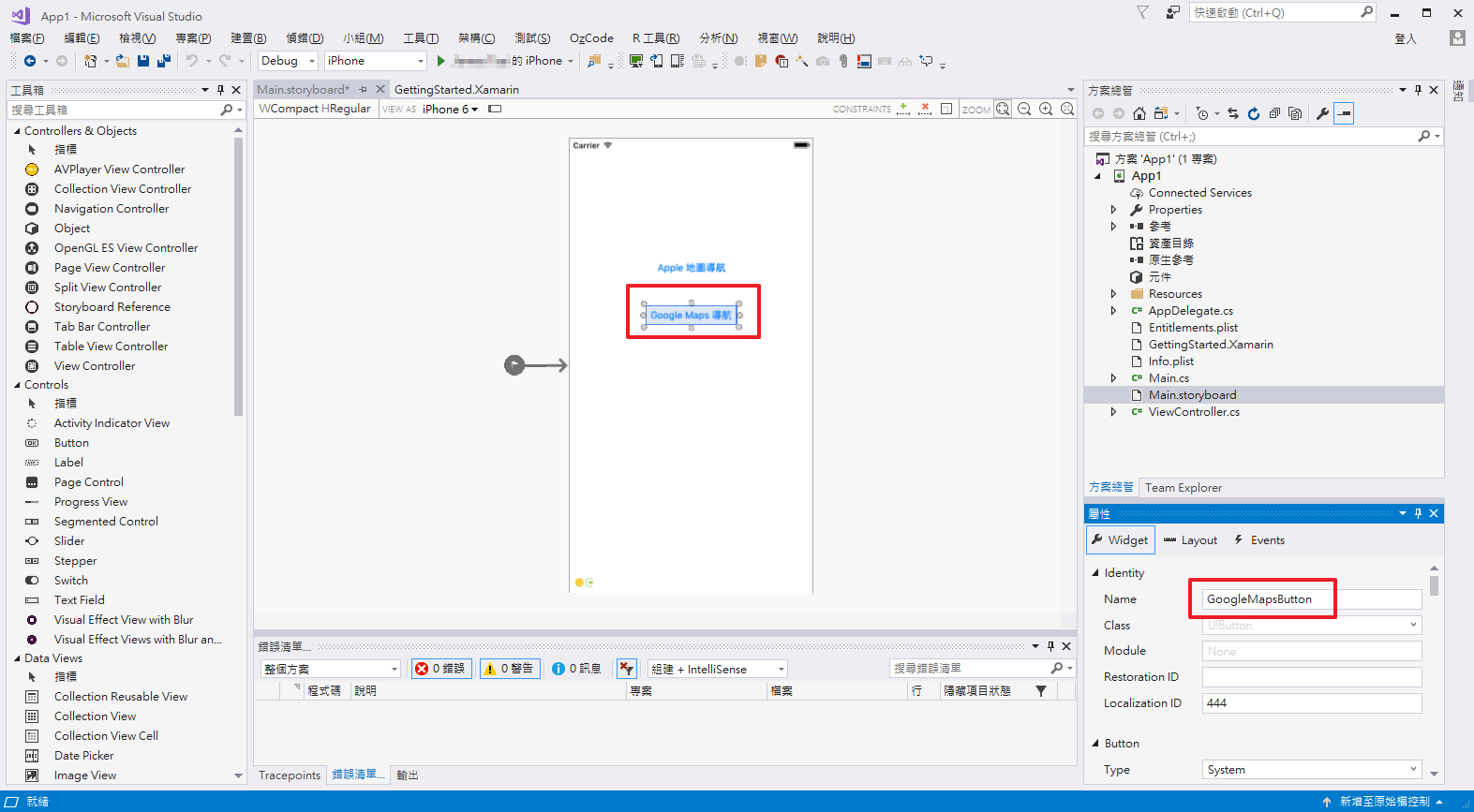
Task: Toggle the device orientation icon beside iPhone 6
Action: pos(495,109)
